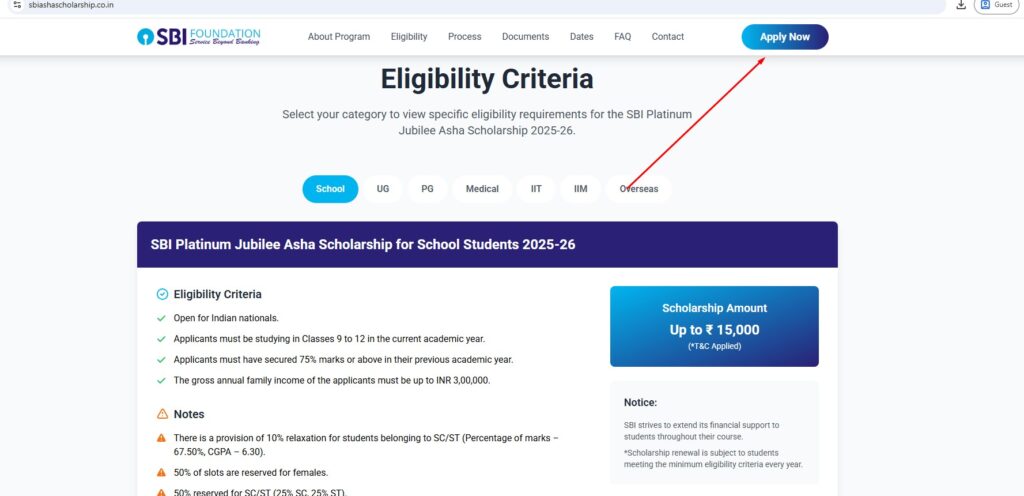Click the SBI Foundation logo
Image resolution: width=1024 pixels, height=496 pixels.
coord(199,37)
